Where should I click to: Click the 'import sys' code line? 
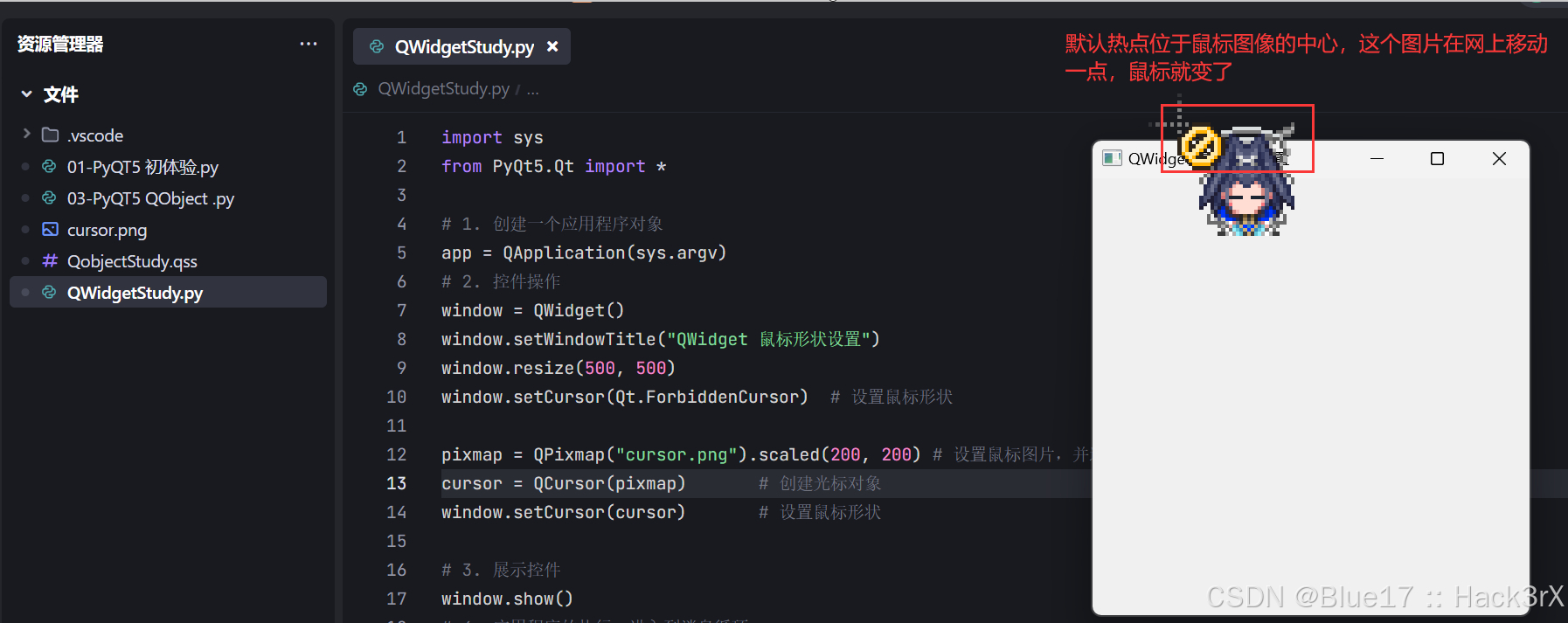tap(492, 137)
